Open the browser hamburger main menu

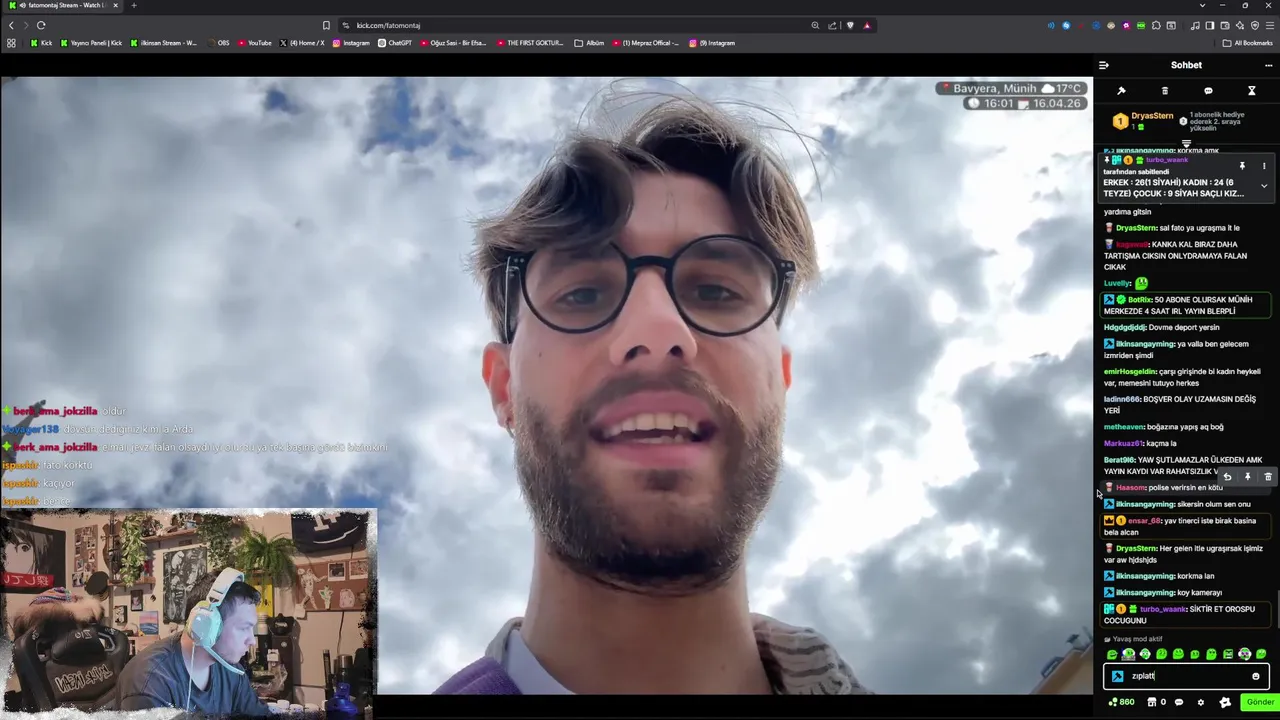tap(1270, 25)
